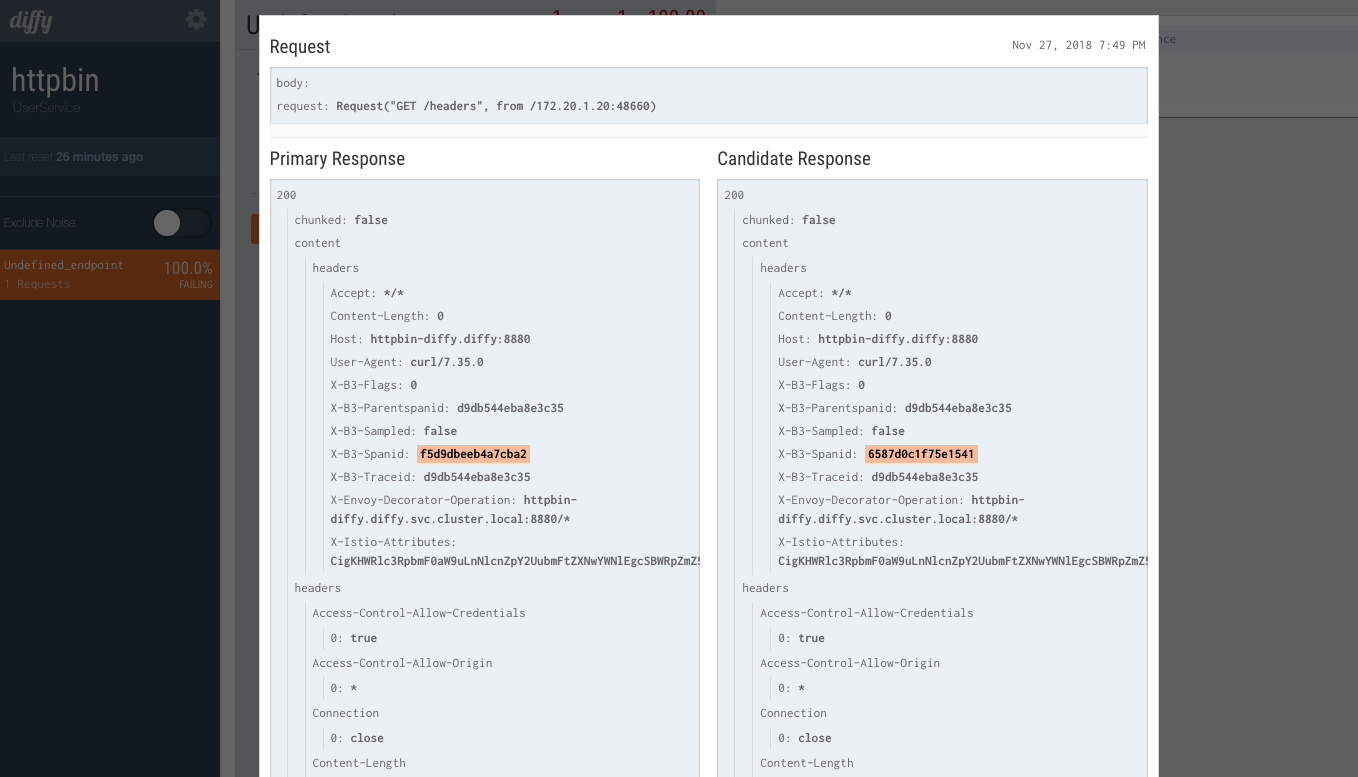Click 'chunked: false' in Candidate Response

[789, 220]
